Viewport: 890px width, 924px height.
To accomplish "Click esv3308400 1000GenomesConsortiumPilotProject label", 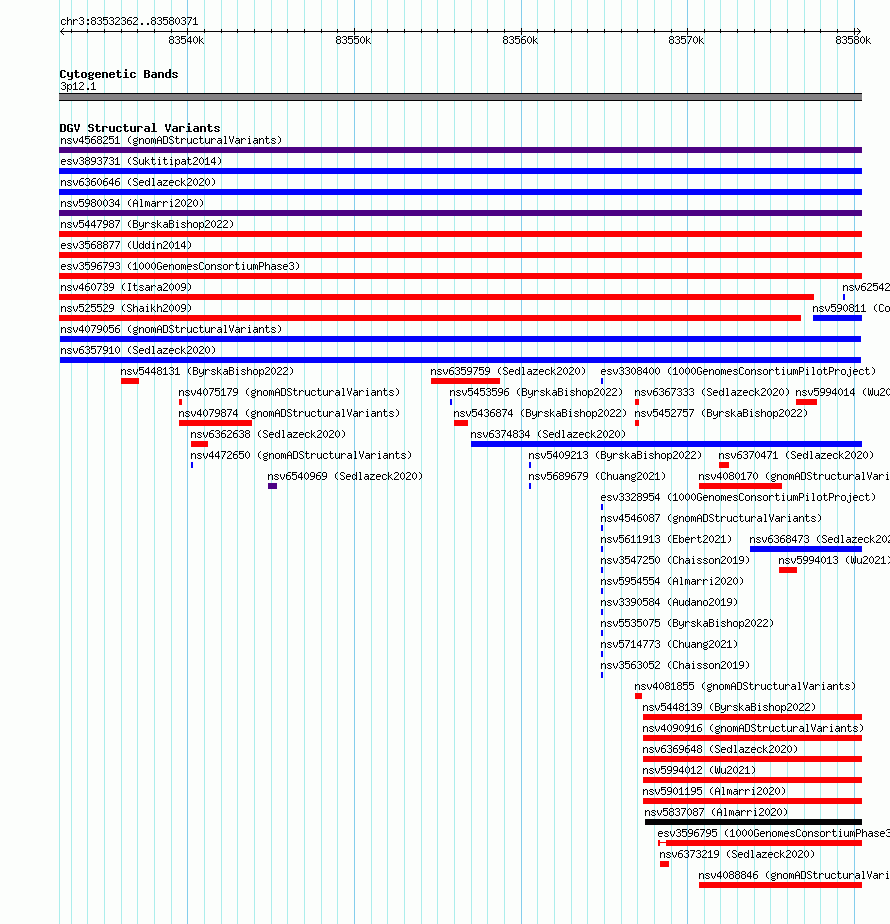I will 738,371.
